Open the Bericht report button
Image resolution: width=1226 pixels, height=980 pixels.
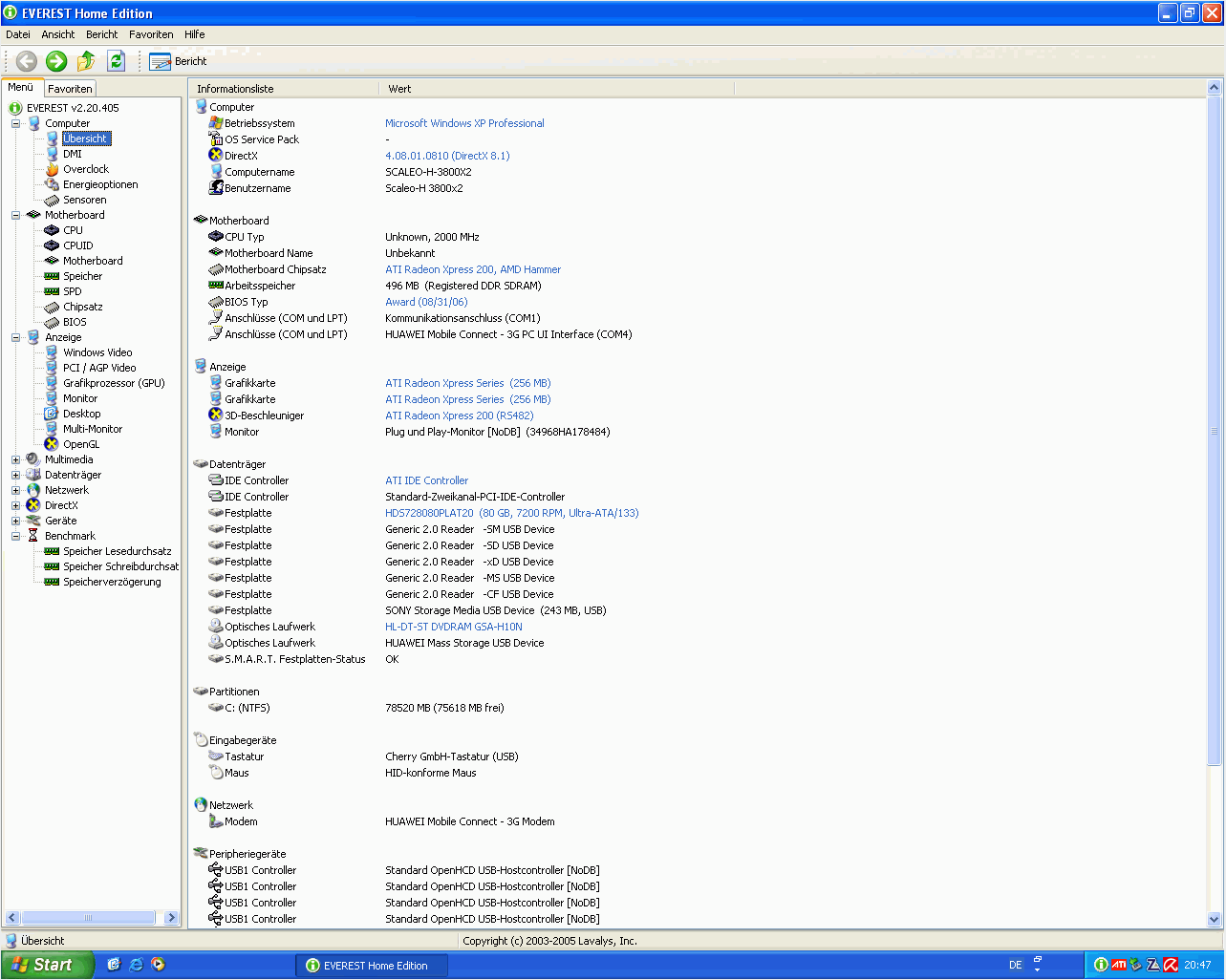(179, 61)
